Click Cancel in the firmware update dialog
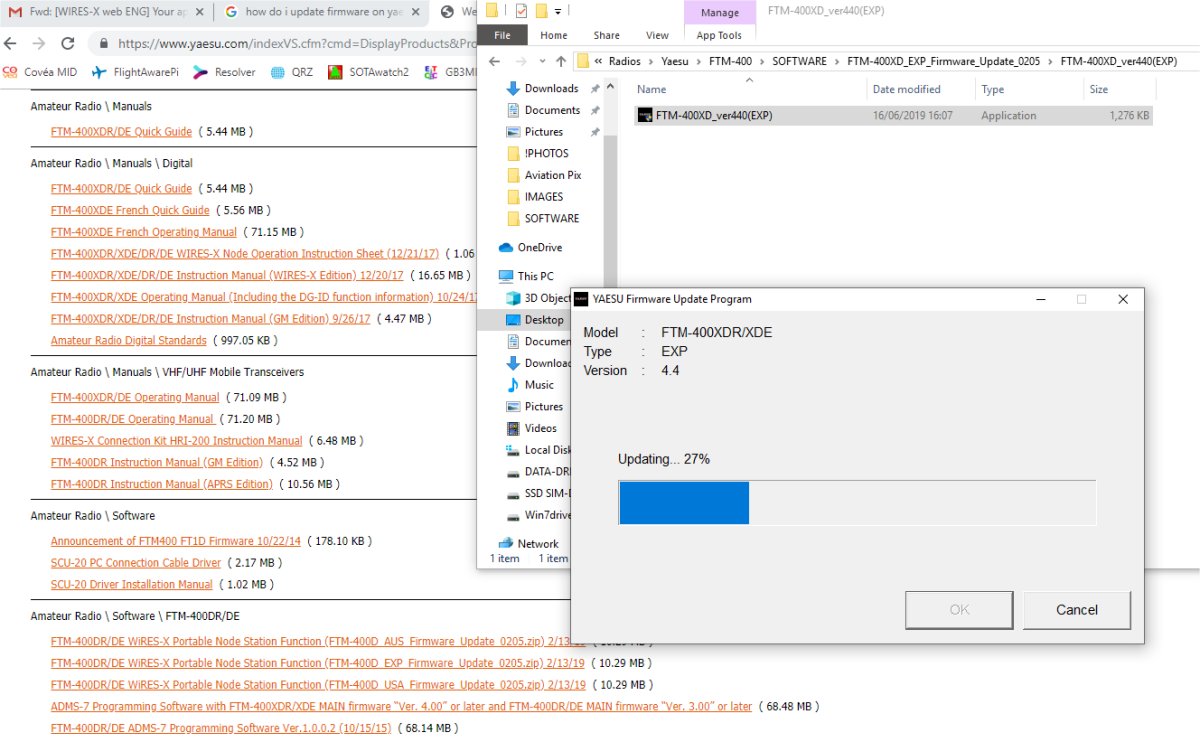The height and width of the screenshot is (742, 1200). 1077,610
